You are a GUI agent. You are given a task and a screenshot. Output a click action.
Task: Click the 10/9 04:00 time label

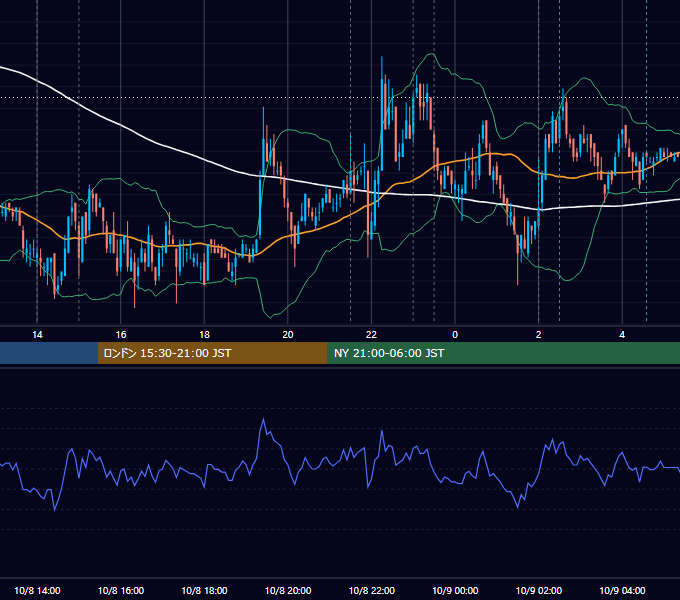click(x=622, y=590)
